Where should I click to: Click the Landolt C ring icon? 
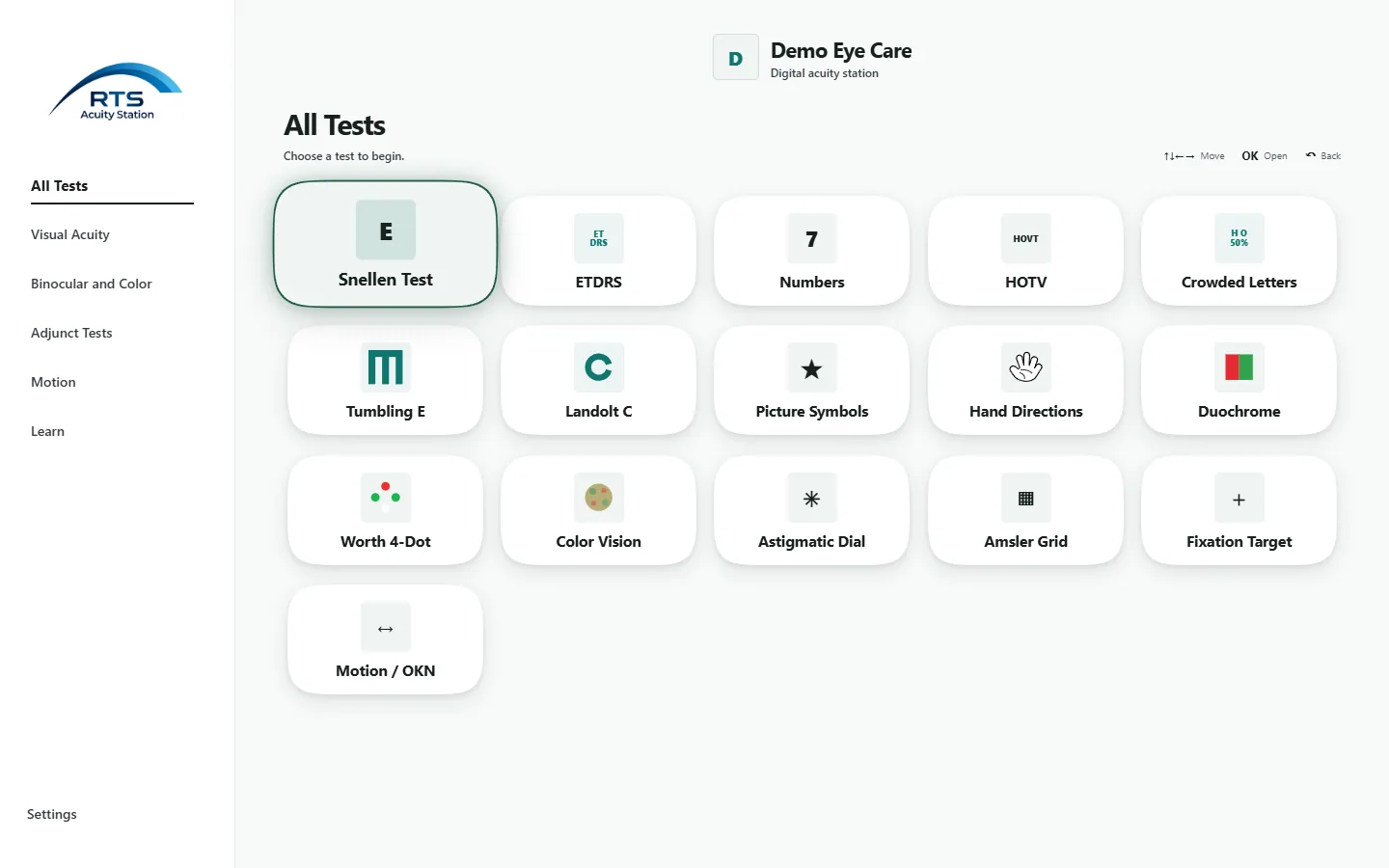point(599,367)
